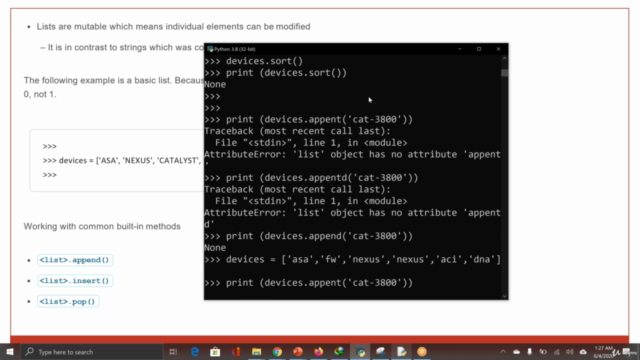Open the round orange taskbar app icon

[422, 351]
